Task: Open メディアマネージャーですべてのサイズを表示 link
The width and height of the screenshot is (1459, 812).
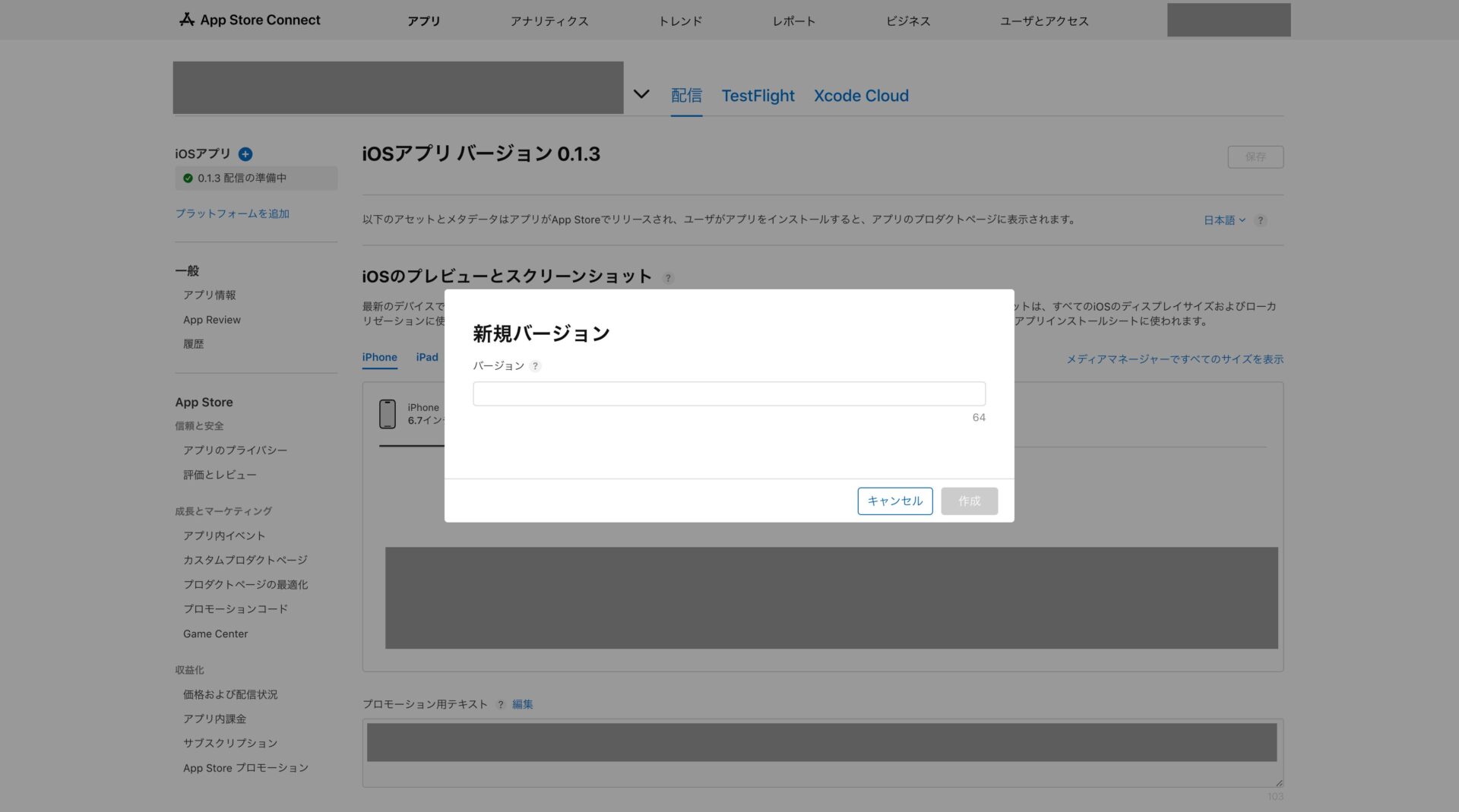Action: 1174,359
